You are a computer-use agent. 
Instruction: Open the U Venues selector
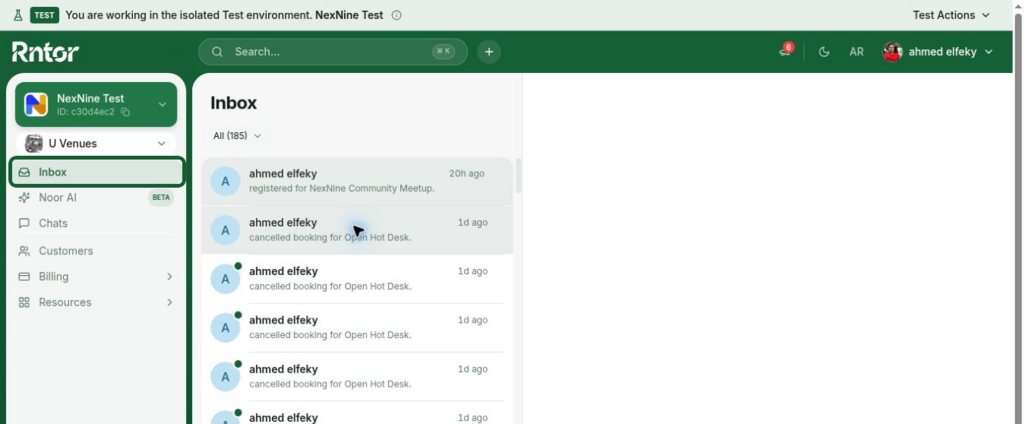[x=96, y=144]
